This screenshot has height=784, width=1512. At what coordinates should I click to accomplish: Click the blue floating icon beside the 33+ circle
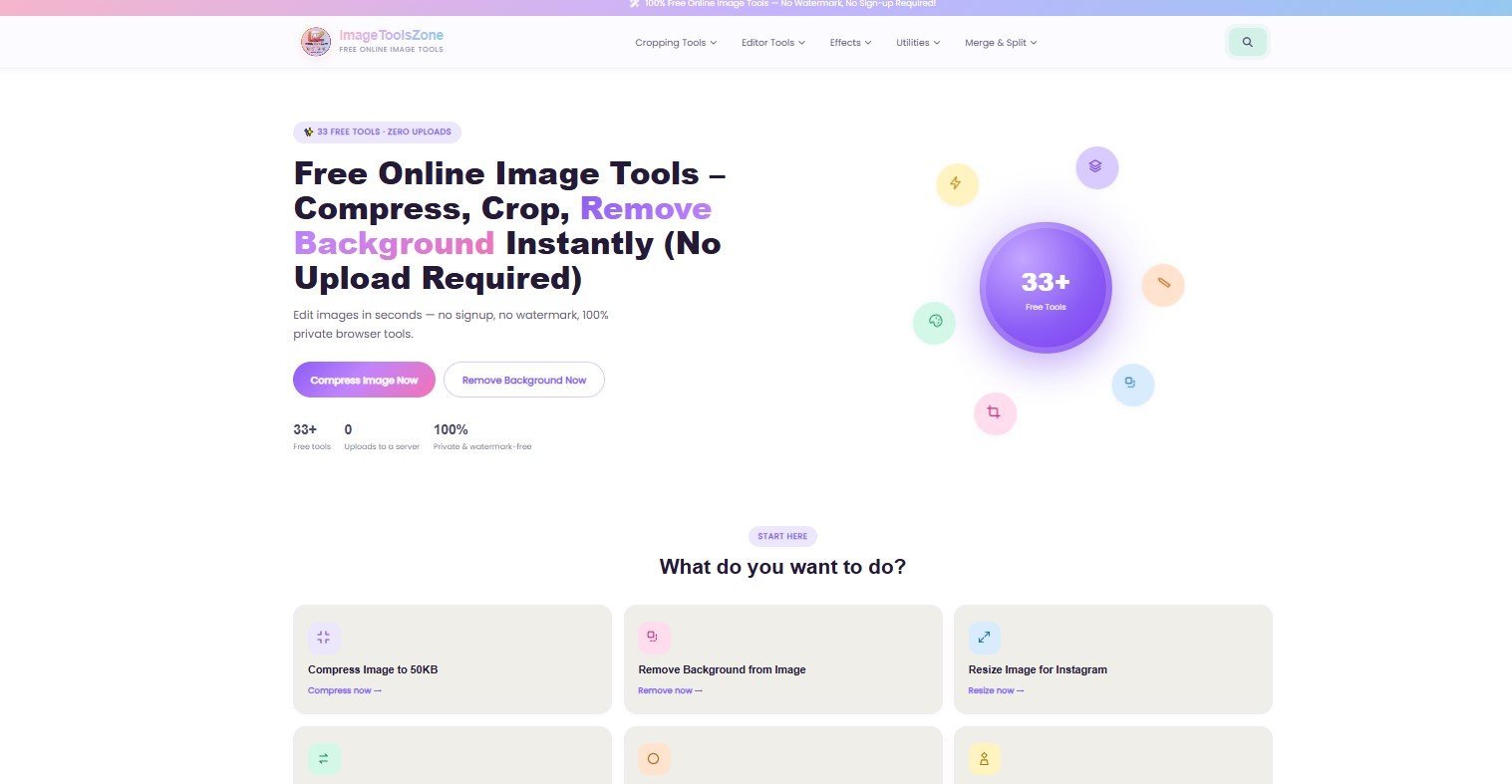(x=1132, y=385)
